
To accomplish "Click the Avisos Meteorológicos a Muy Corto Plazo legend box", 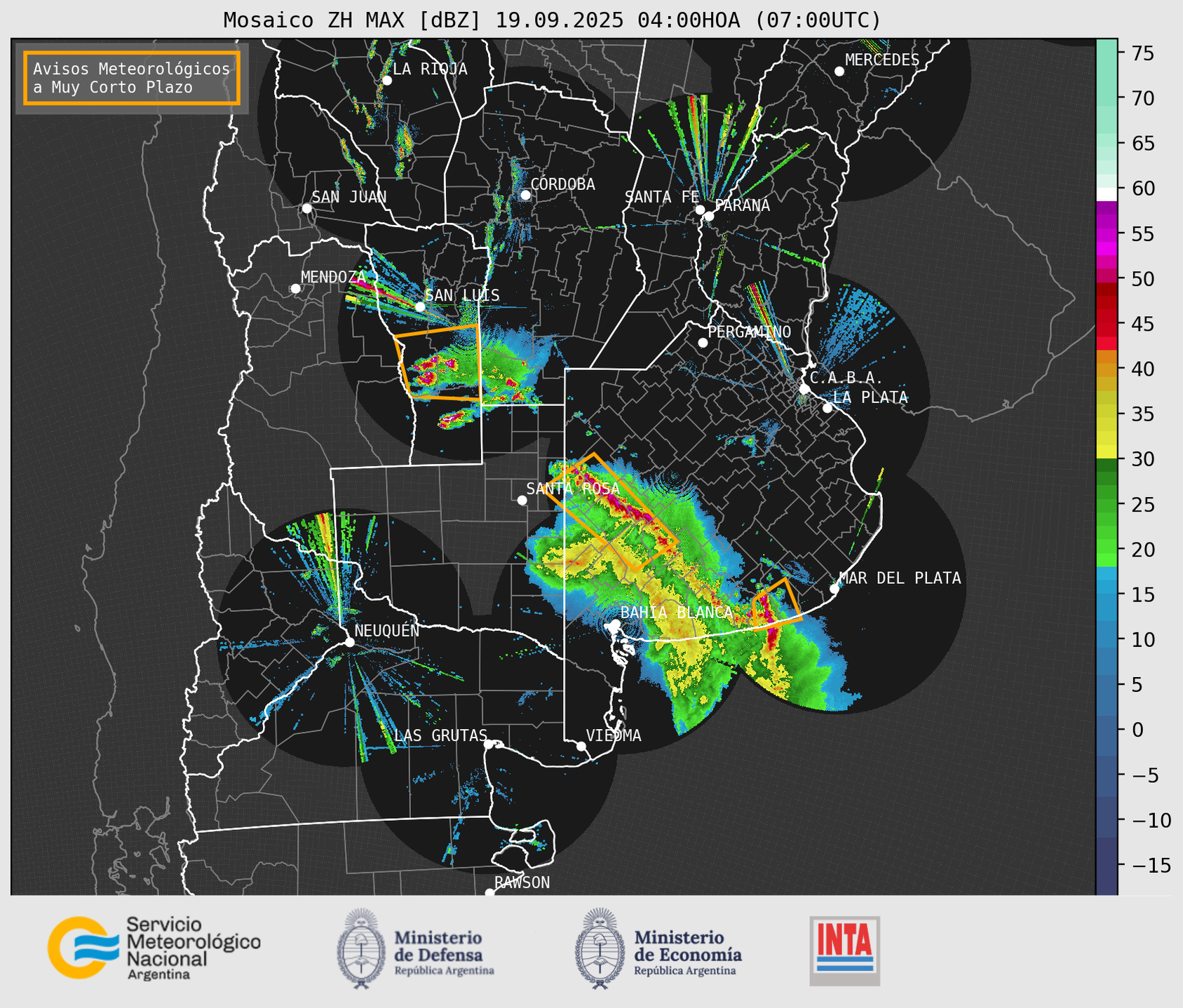I will point(132,78).
